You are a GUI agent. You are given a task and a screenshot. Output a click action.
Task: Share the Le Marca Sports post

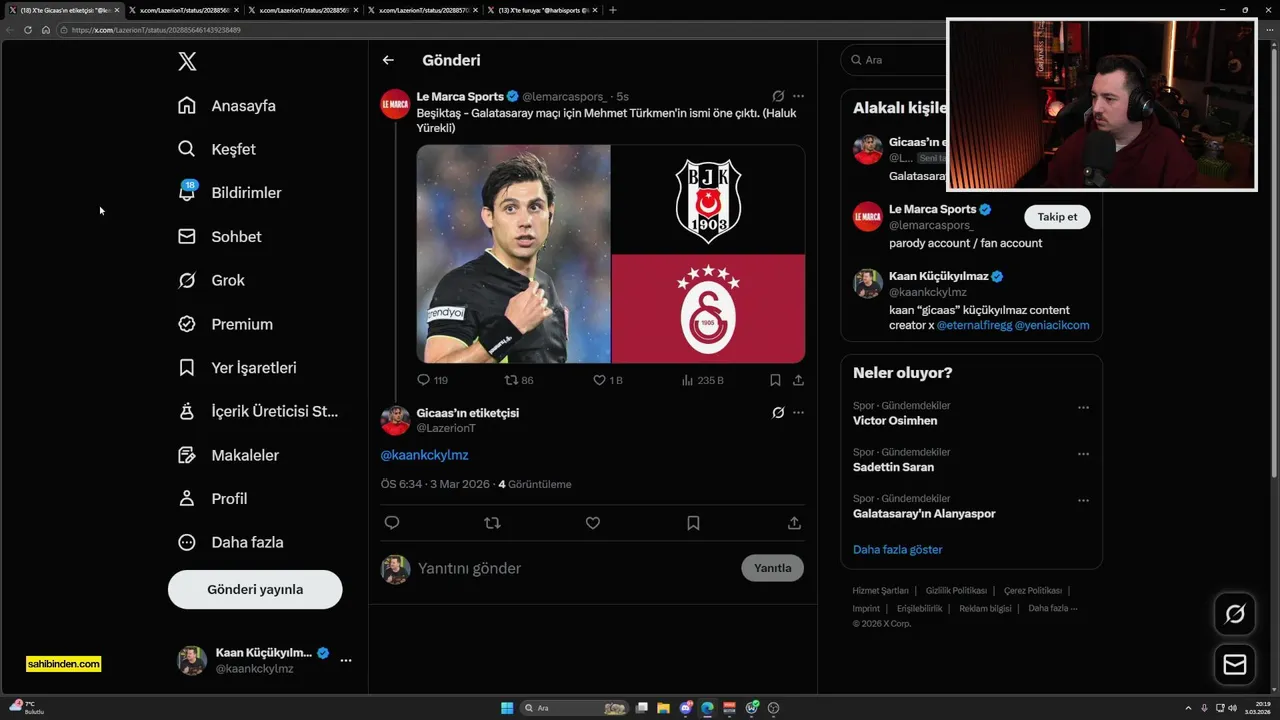click(798, 380)
